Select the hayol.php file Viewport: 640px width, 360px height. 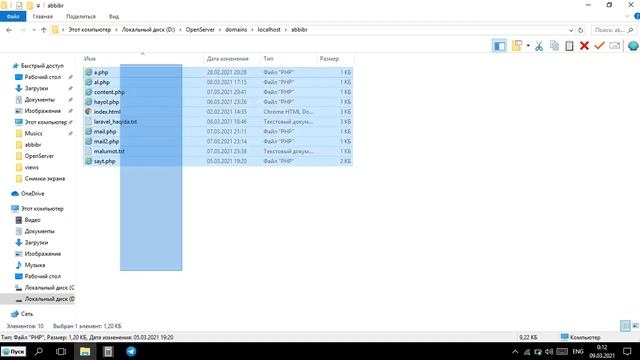106,102
